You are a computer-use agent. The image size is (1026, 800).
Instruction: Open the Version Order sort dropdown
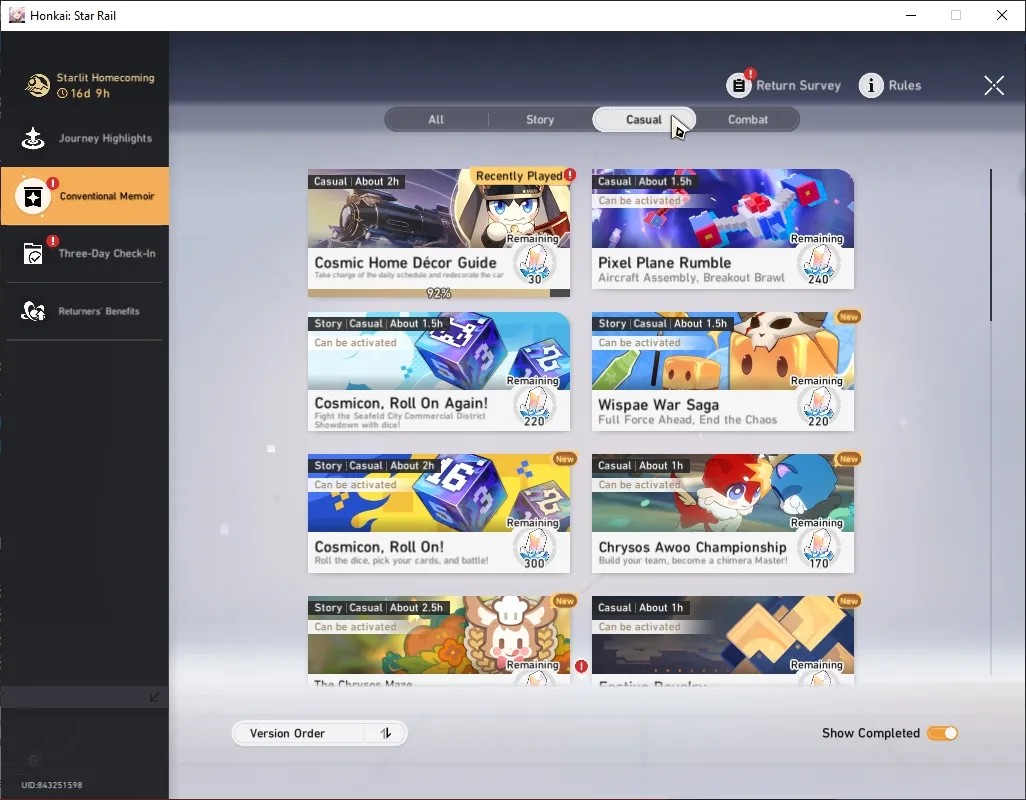tap(319, 733)
